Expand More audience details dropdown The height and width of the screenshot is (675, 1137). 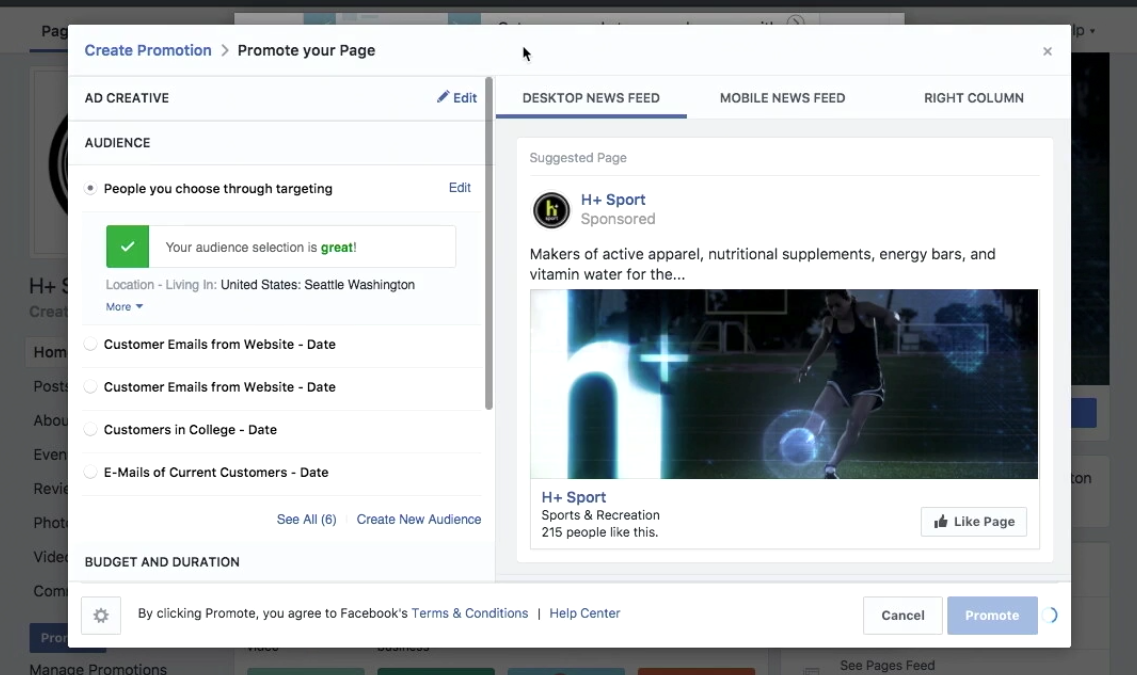tap(125, 307)
